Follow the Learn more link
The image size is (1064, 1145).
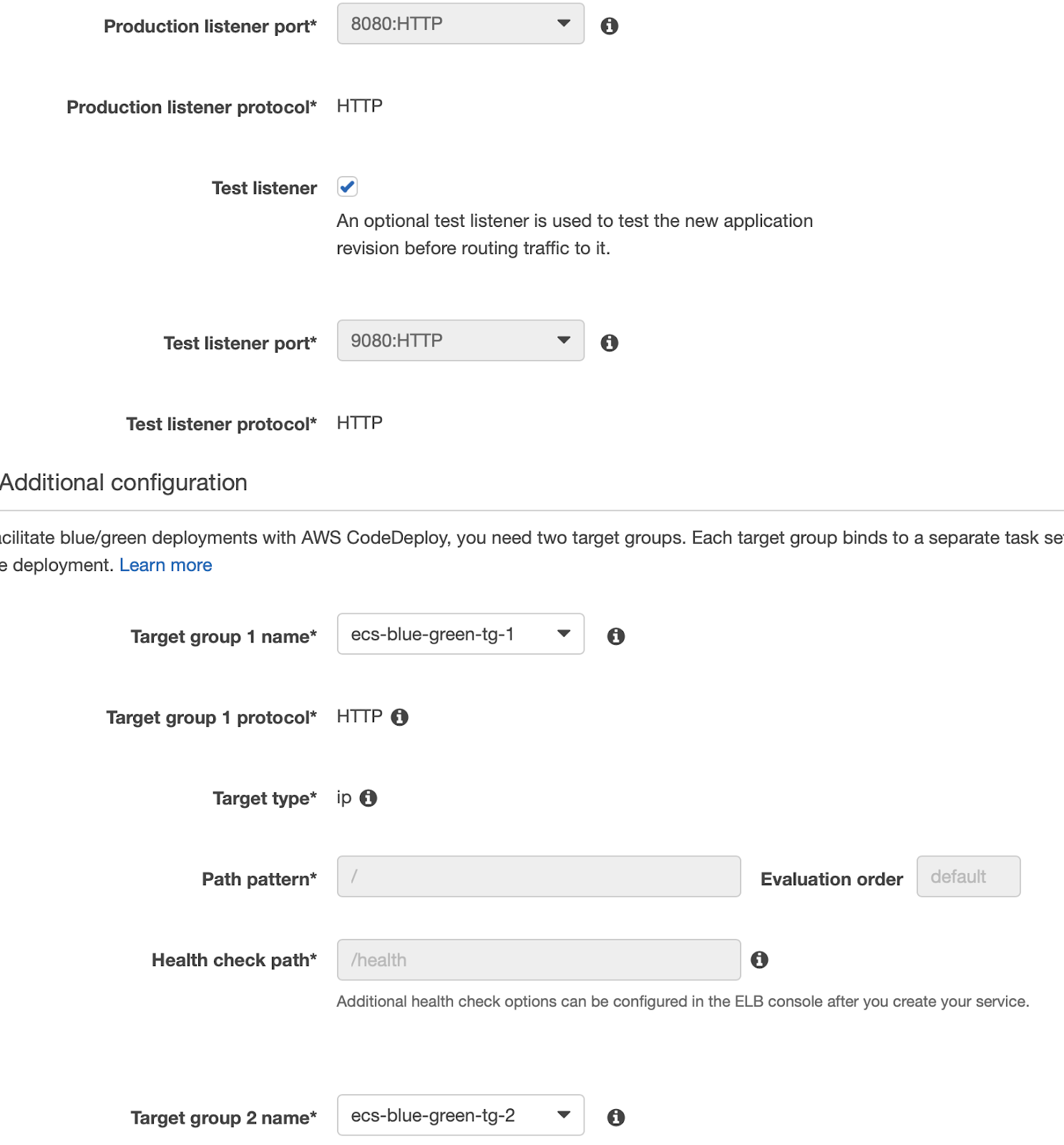click(x=165, y=565)
